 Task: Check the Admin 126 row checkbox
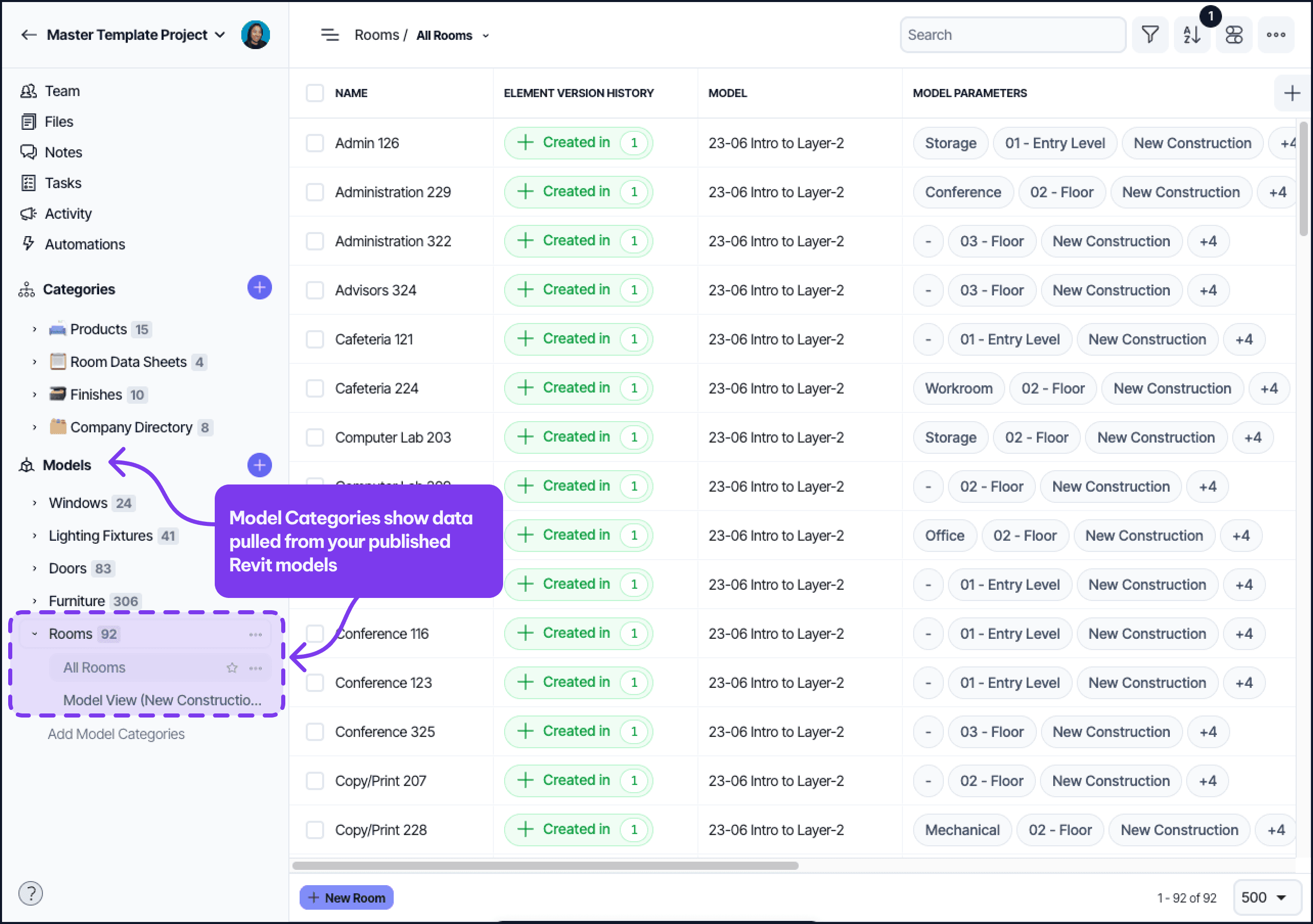314,143
